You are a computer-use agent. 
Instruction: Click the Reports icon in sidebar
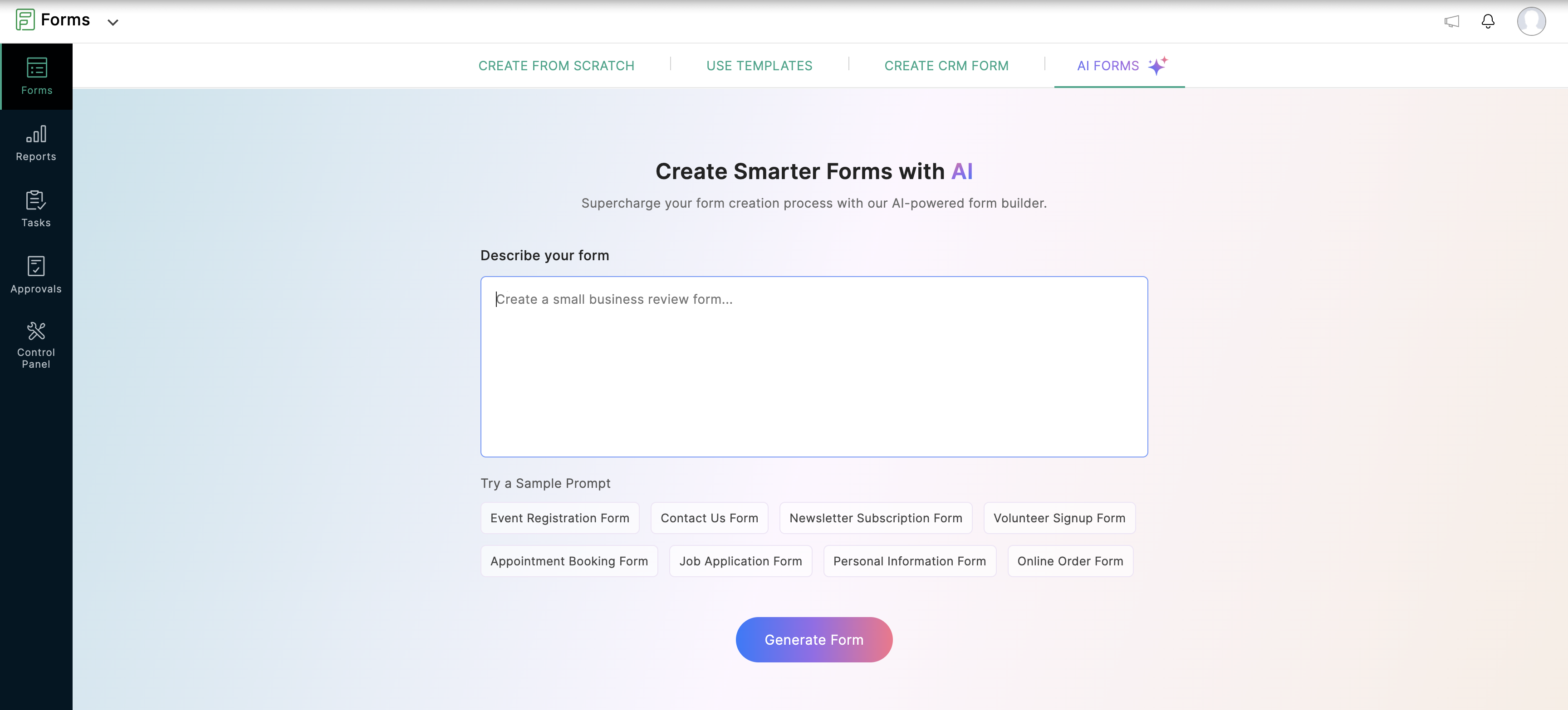[36, 142]
